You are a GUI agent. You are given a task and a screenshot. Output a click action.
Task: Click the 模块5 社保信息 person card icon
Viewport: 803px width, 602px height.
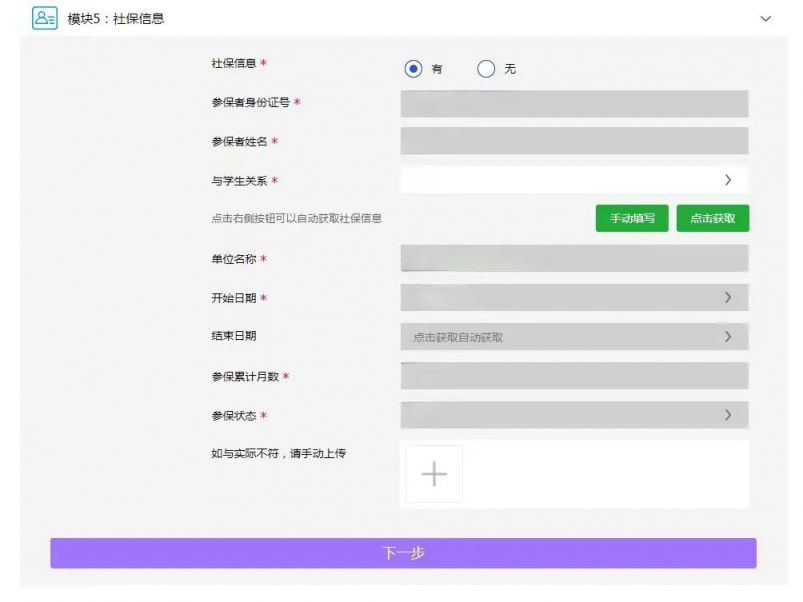[x=45, y=18]
